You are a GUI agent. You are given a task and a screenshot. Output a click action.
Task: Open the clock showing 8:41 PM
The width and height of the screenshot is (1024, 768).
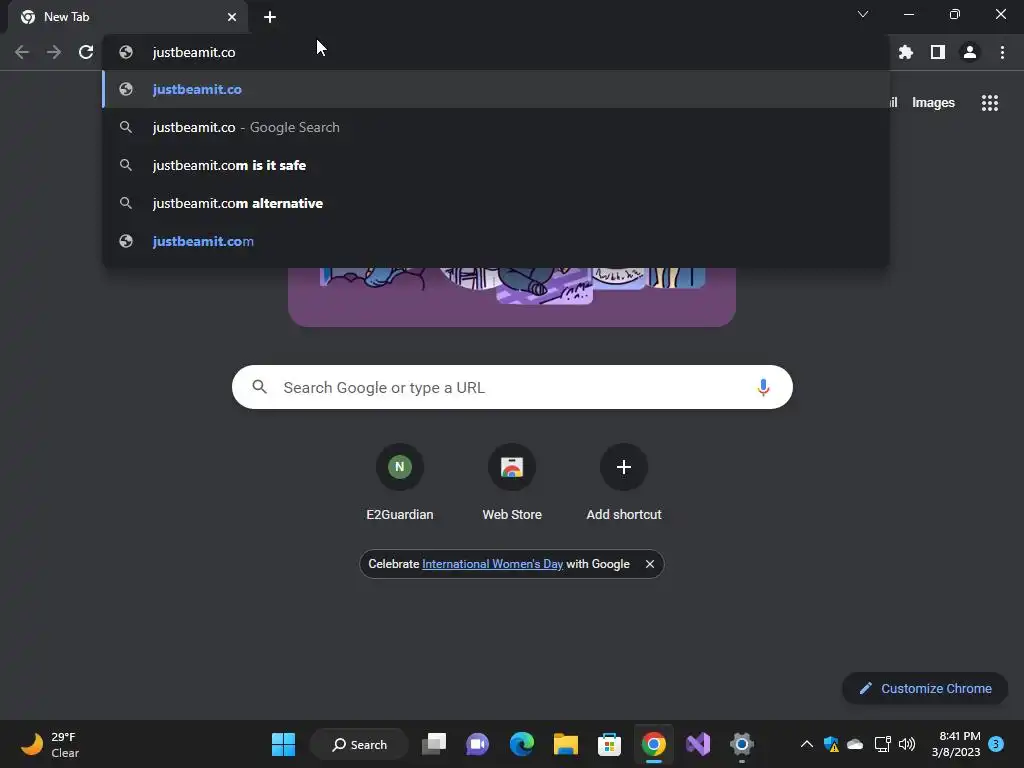pos(956,744)
